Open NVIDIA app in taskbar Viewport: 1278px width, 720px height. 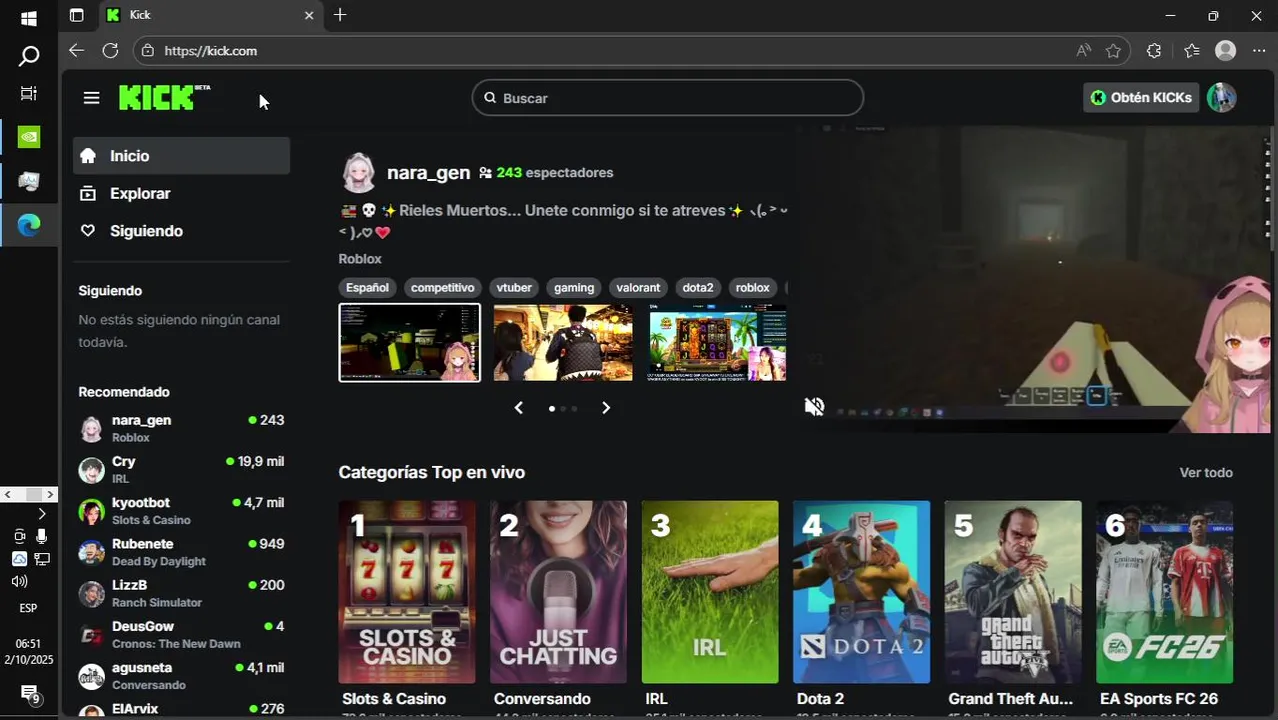tap(29, 137)
